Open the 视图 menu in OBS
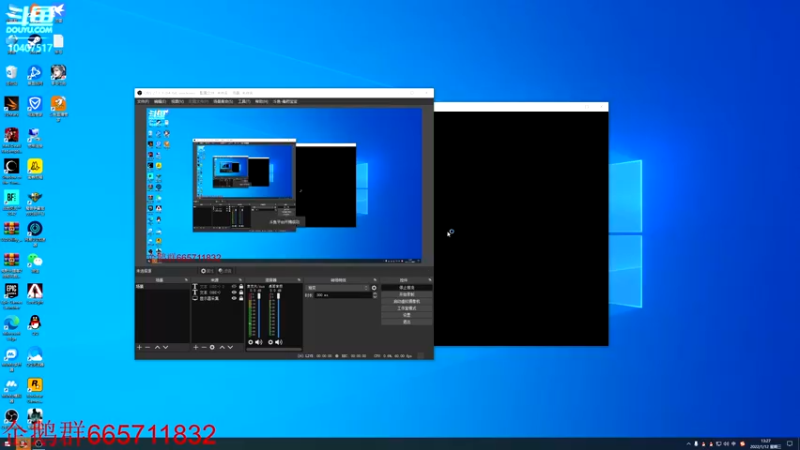The height and width of the screenshot is (450, 800). tap(178, 102)
